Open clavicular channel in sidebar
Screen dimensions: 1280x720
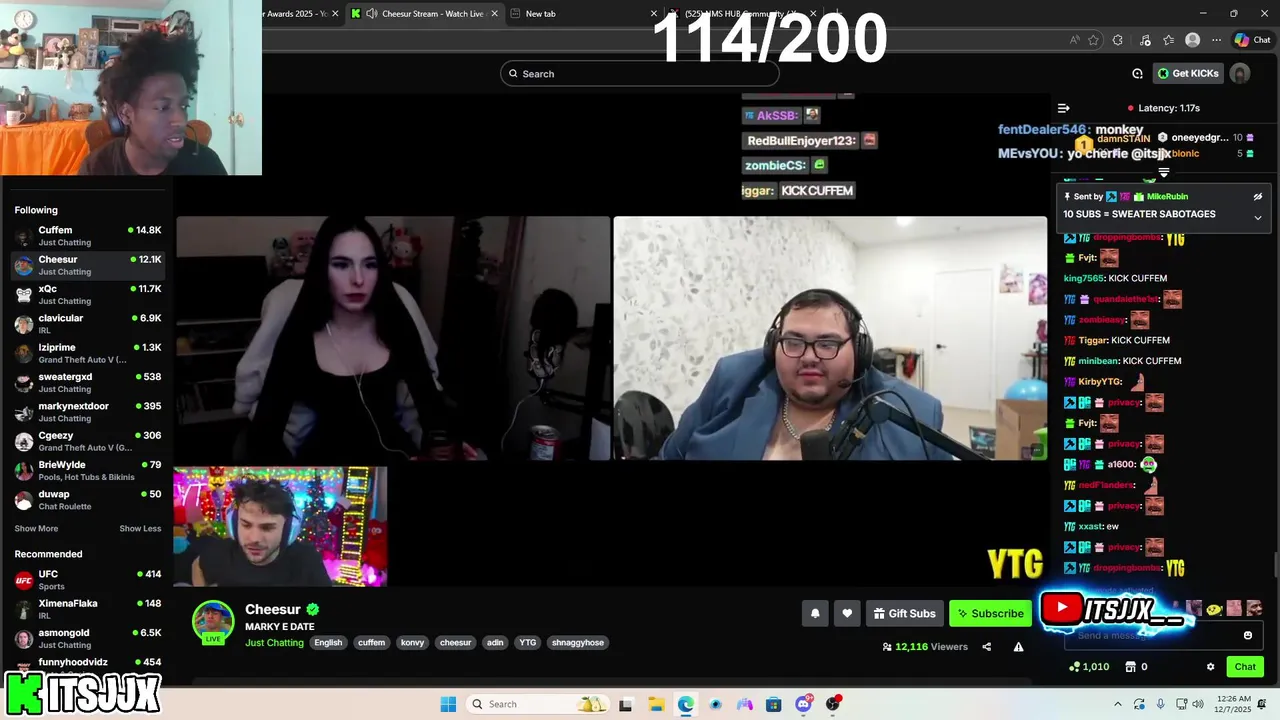[88, 323]
